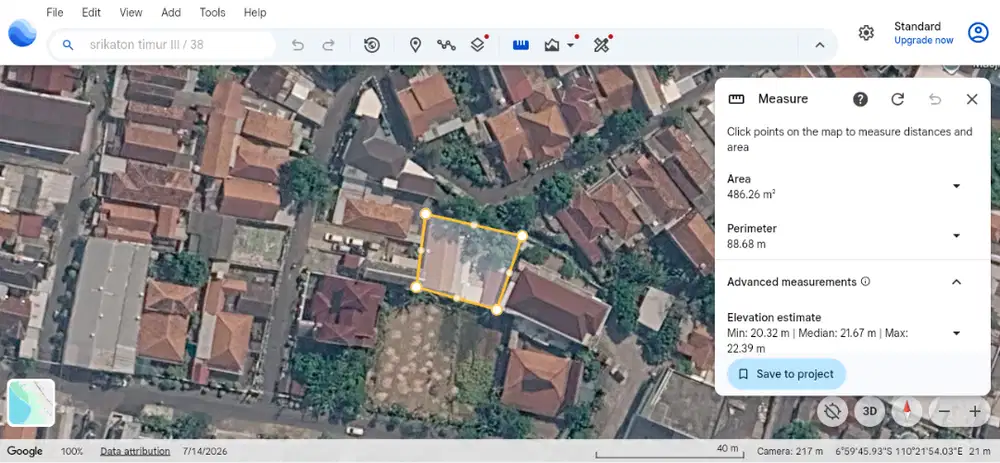Zoom out with the minus button

tap(945, 411)
